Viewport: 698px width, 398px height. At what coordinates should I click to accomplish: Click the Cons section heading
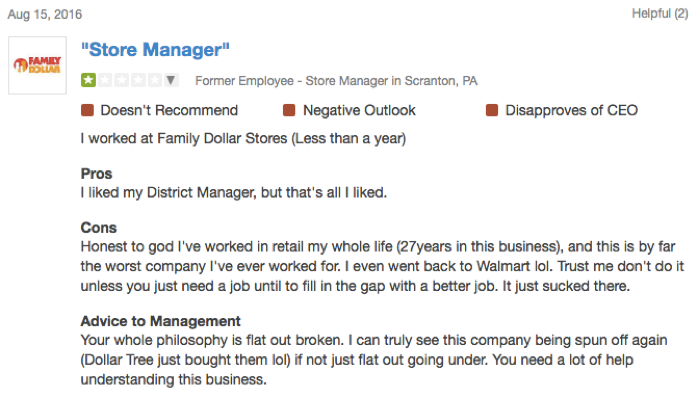(x=98, y=227)
